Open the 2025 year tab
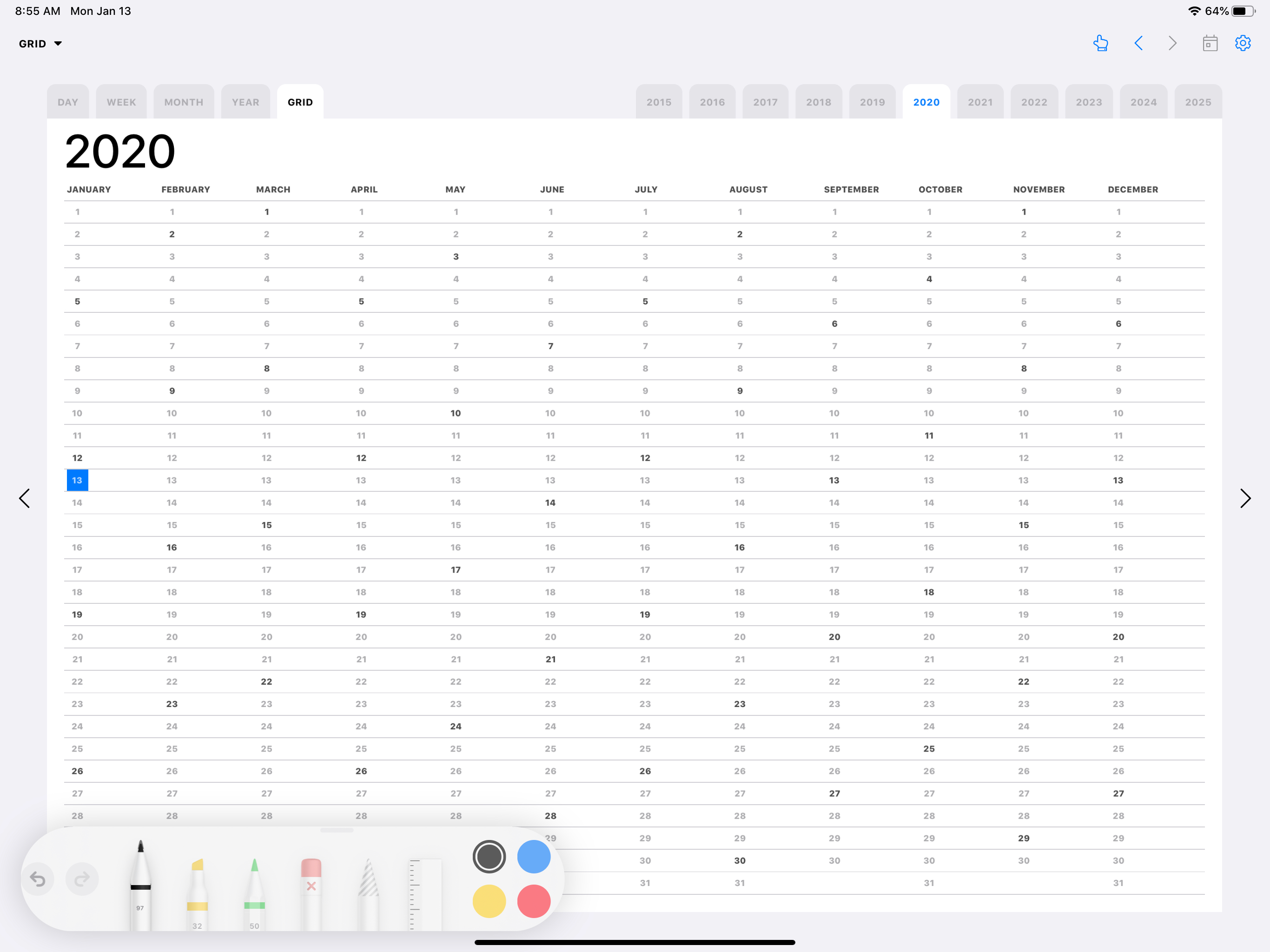This screenshot has width=1270, height=952. click(1197, 102)
